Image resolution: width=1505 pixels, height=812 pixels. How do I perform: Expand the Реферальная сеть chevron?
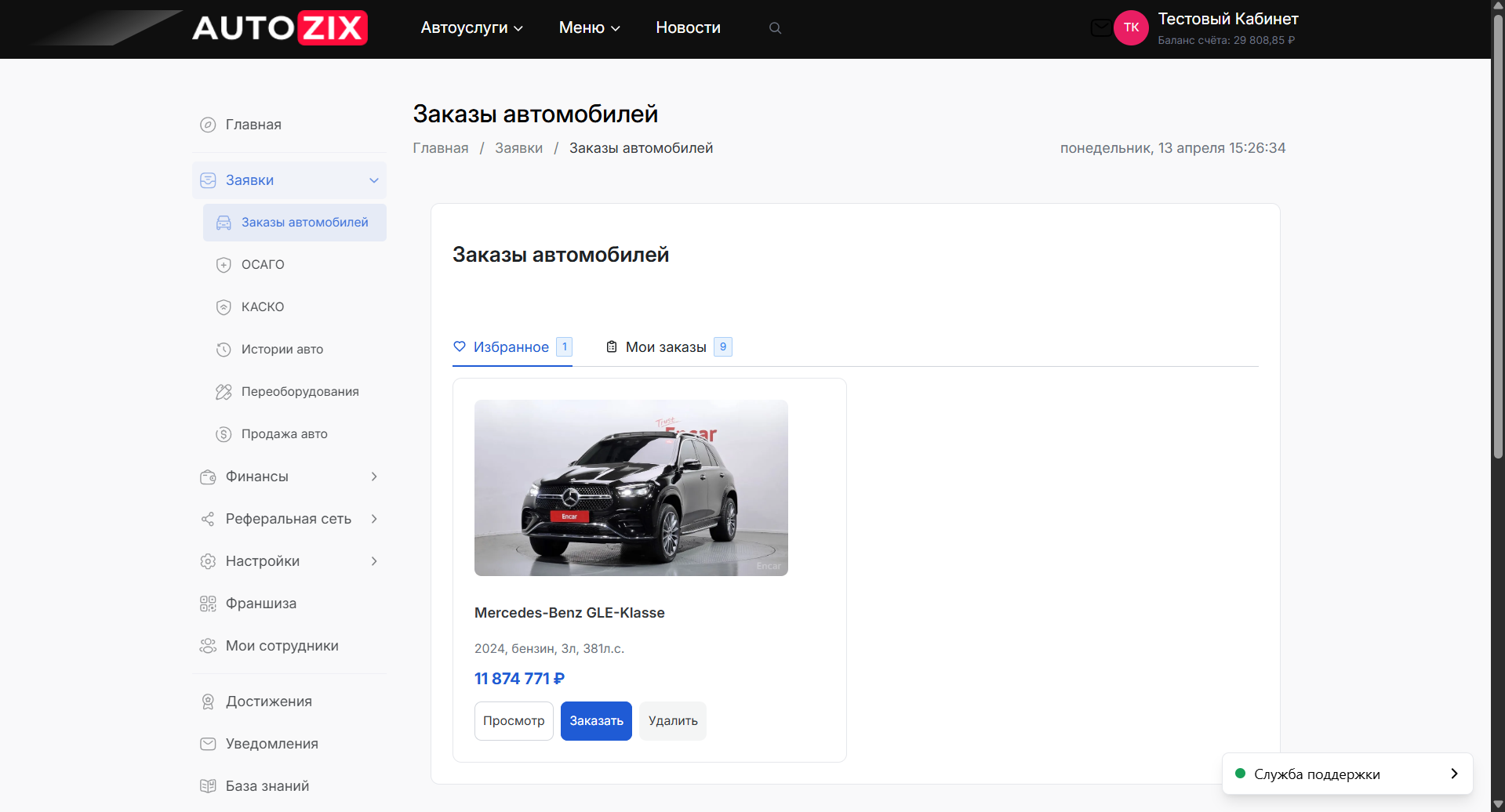374,519
